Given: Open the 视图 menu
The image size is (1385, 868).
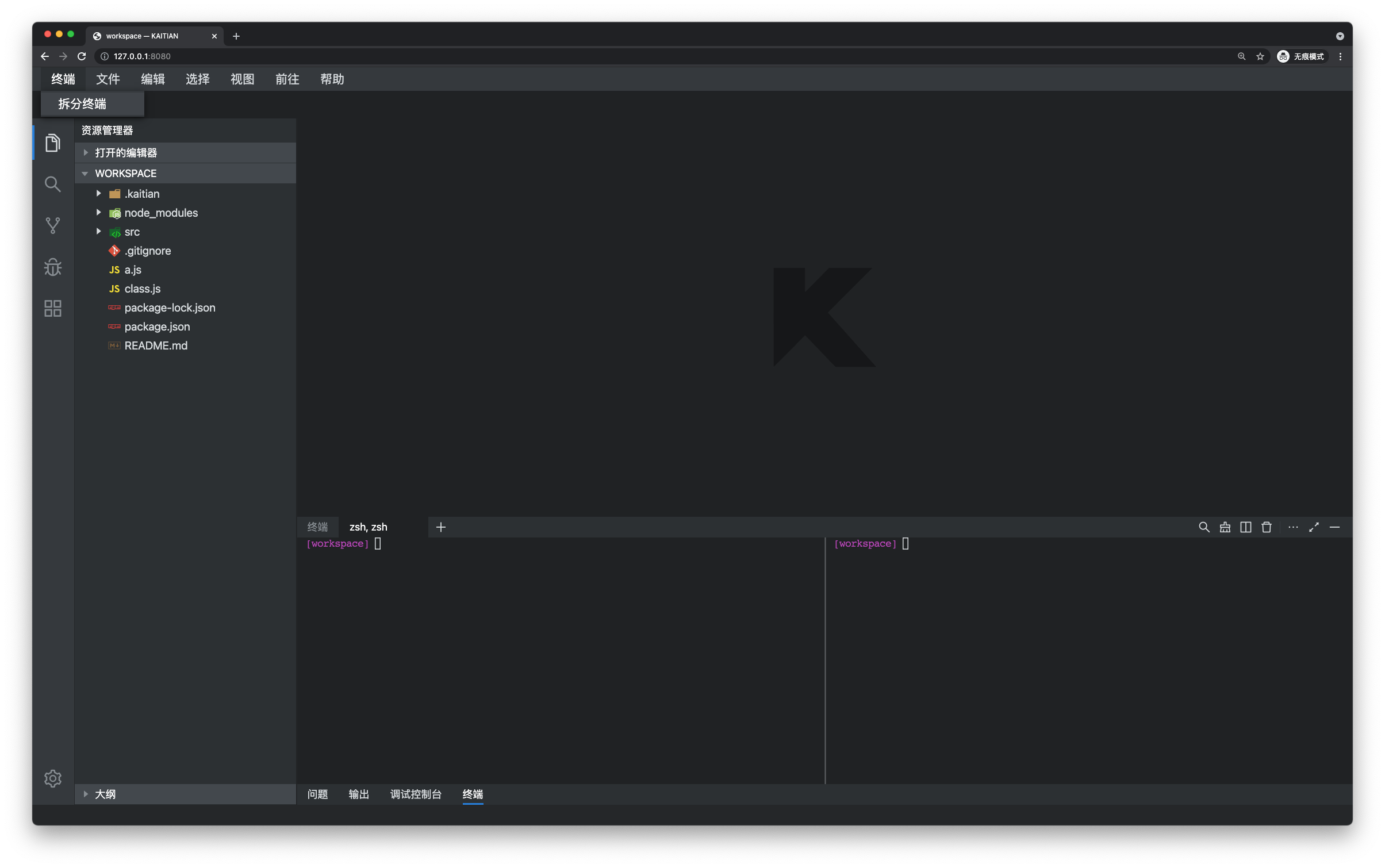Looking at the screenshot, I should coord(243,79).
